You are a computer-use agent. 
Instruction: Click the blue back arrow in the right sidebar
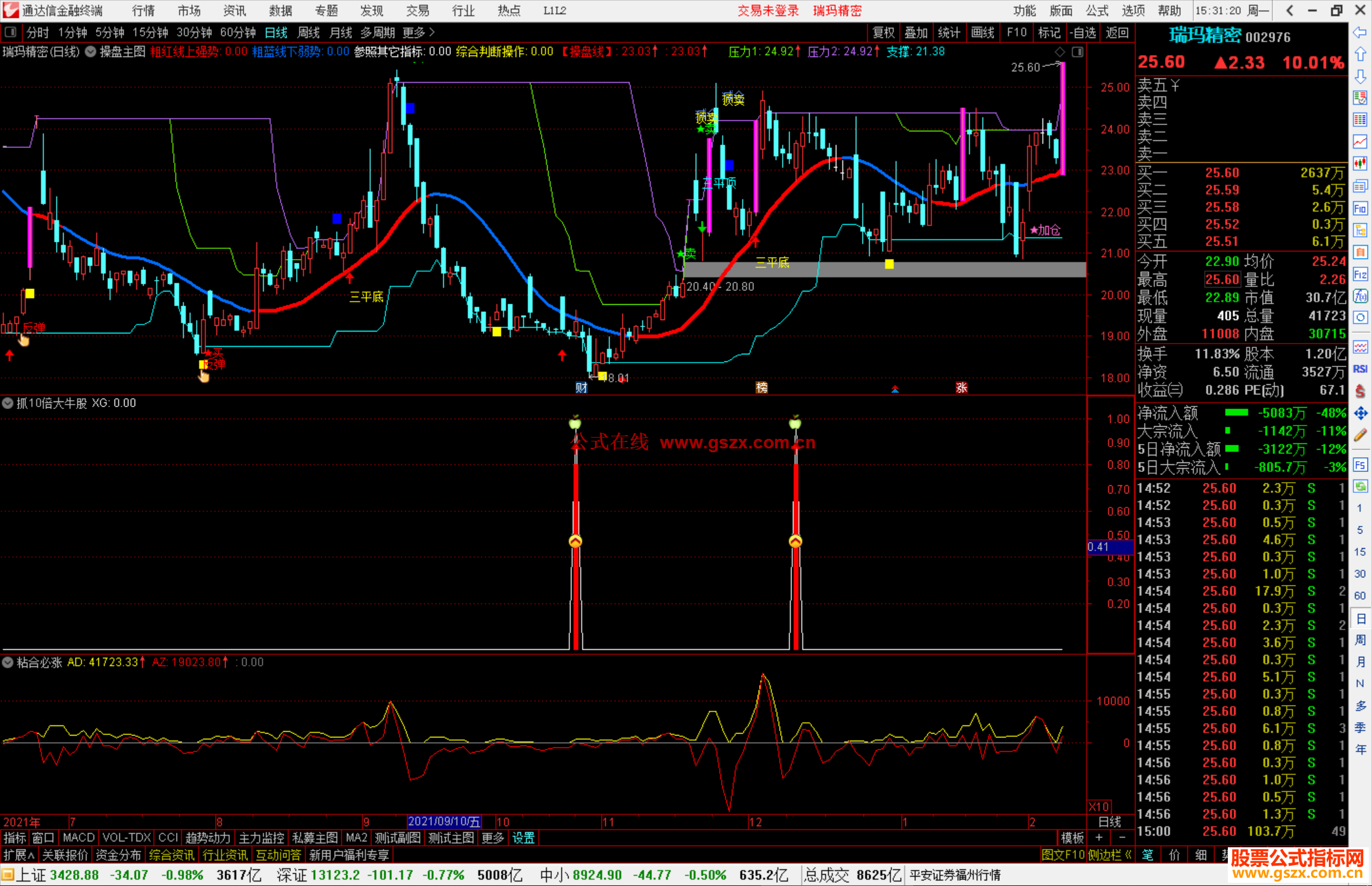pyautogui.click(x=1360, y=32)
